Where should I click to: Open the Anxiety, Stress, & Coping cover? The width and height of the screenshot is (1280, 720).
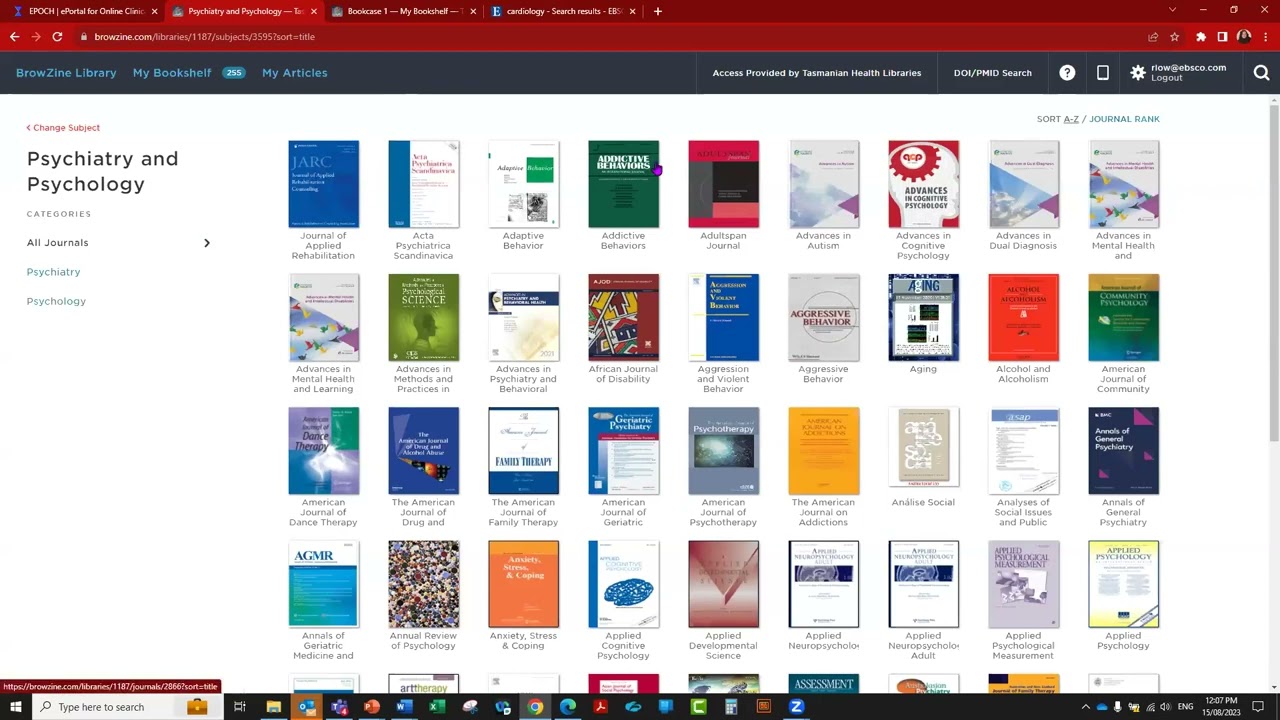tap(524, 584)
